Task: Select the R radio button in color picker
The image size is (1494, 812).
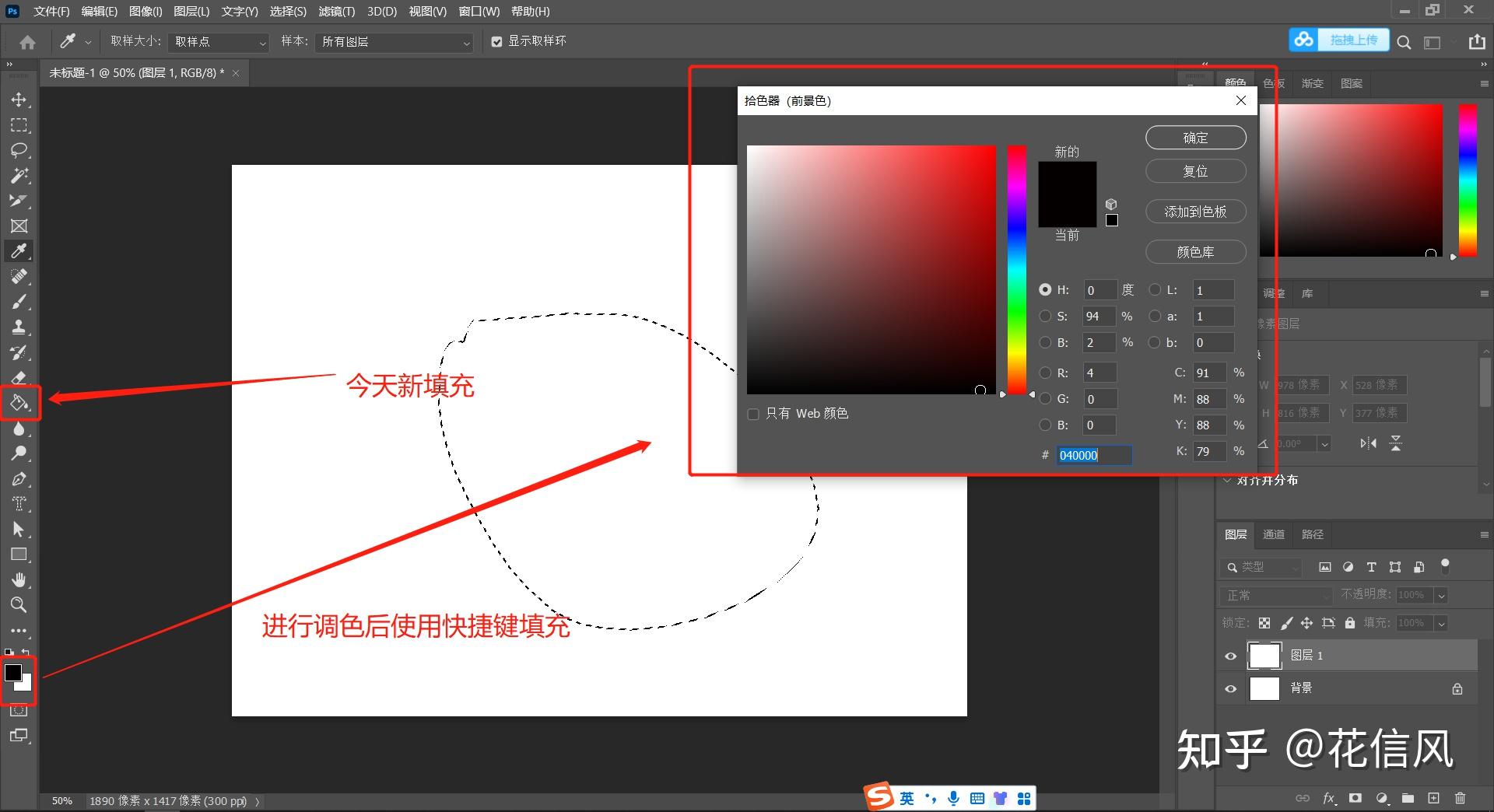Action: (1045, 373)
